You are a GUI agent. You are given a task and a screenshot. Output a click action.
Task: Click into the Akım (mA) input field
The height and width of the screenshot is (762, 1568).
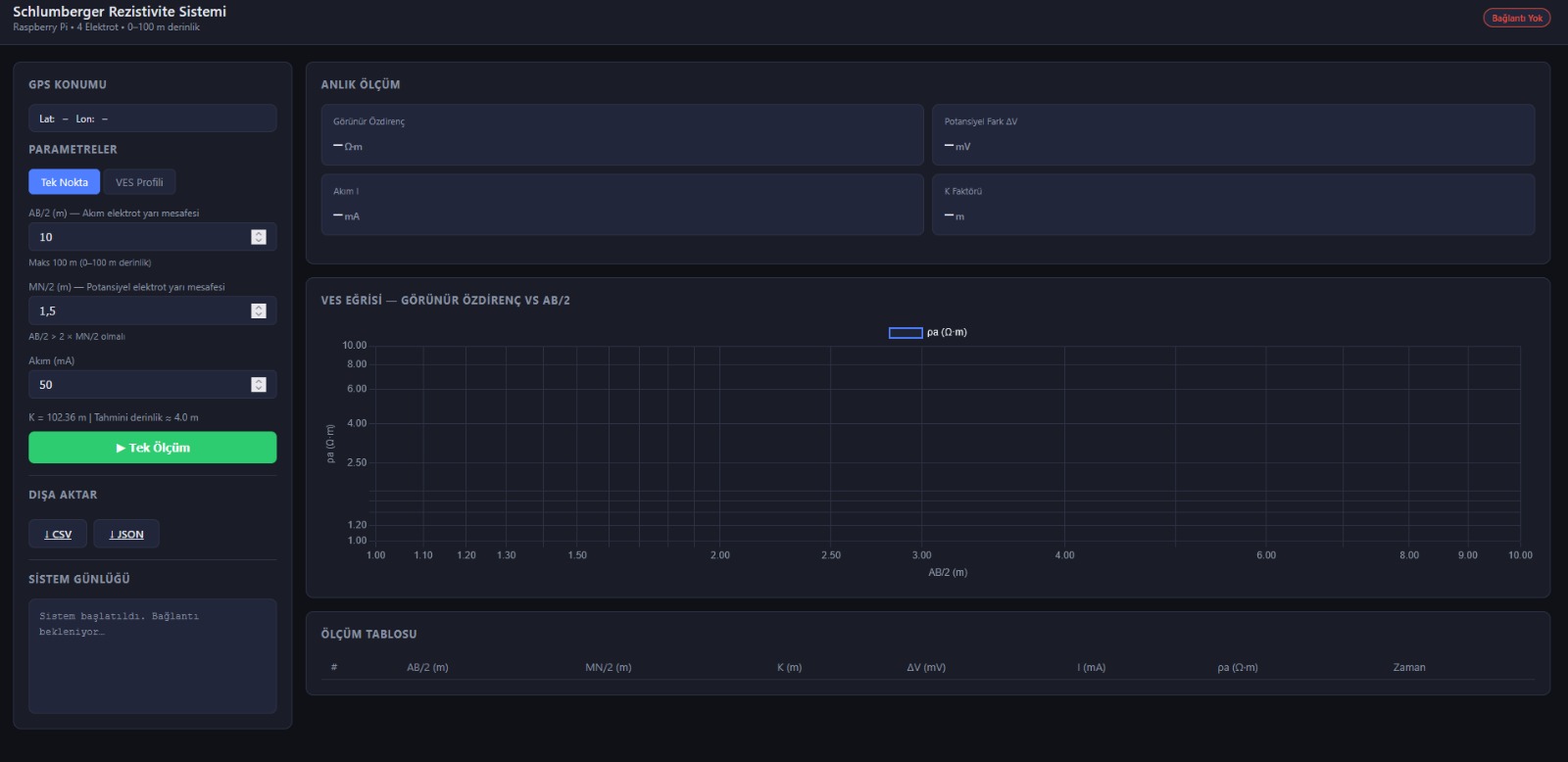137,385
